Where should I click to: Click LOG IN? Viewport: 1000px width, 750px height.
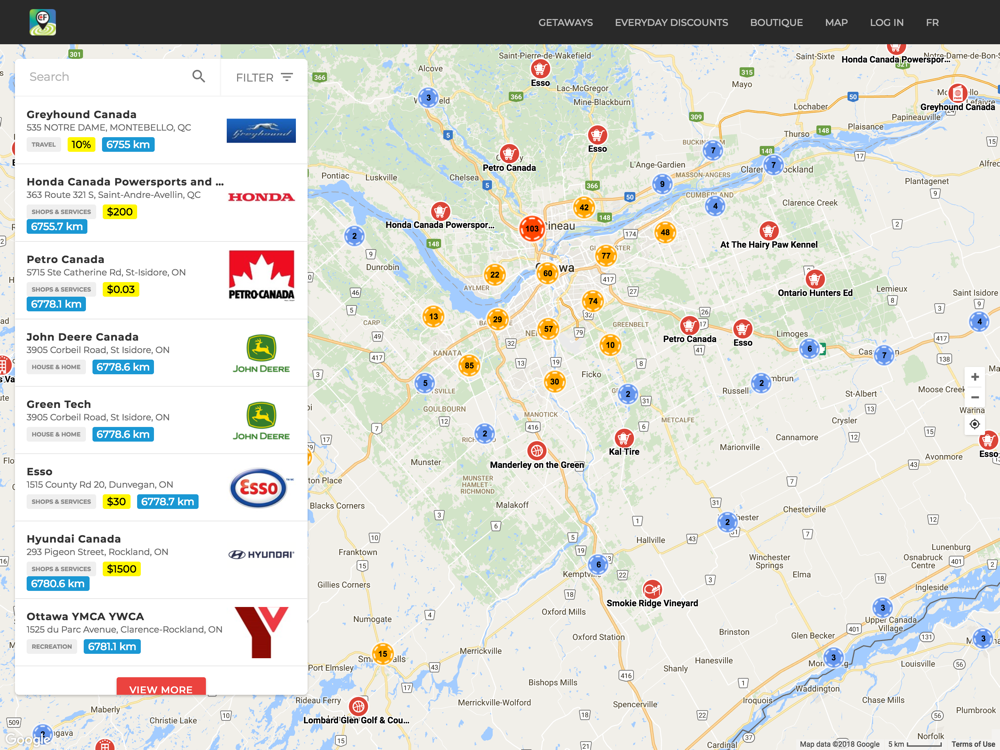click(886, 22)
